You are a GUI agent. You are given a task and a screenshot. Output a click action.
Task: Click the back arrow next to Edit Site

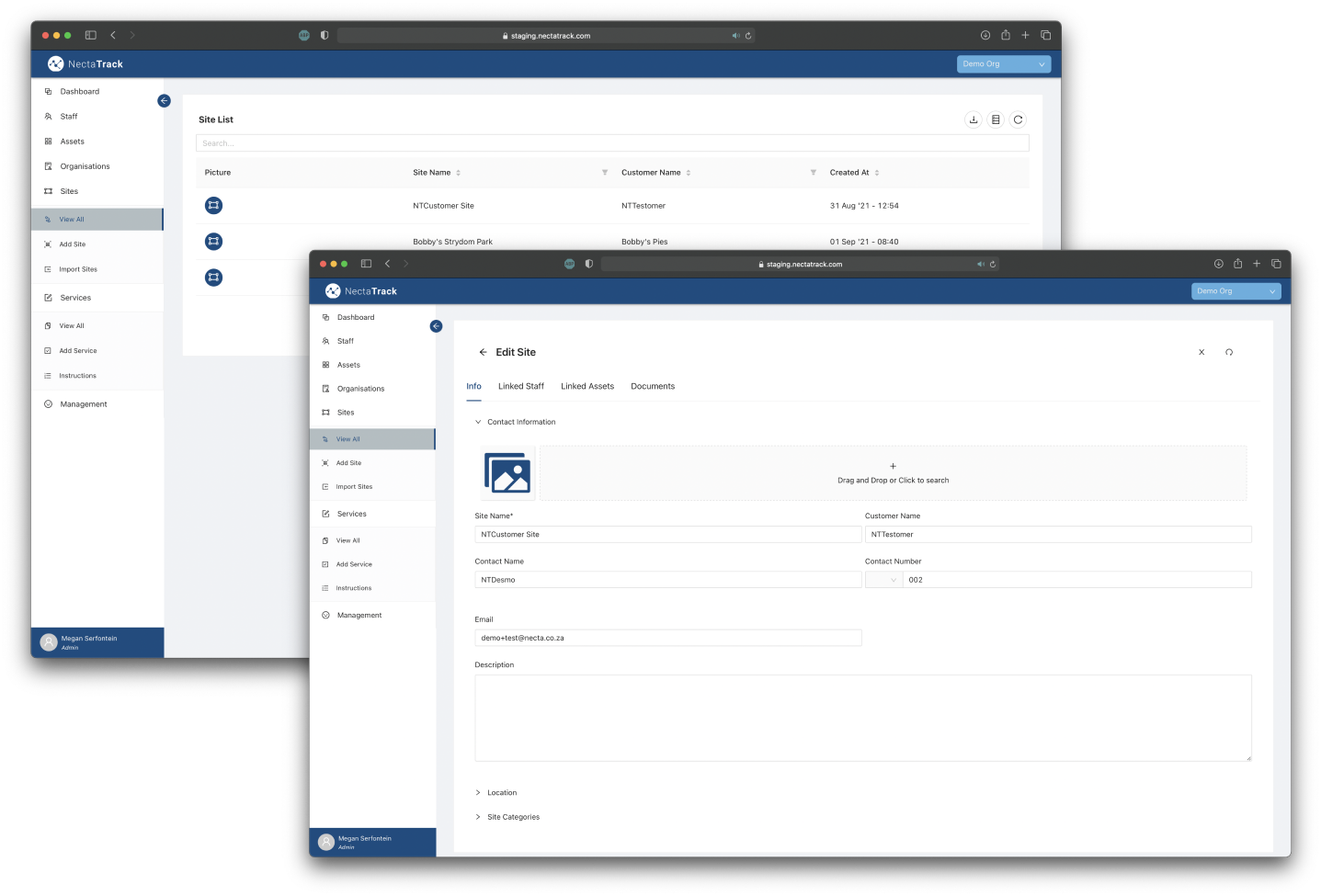(x=483, y=352)
